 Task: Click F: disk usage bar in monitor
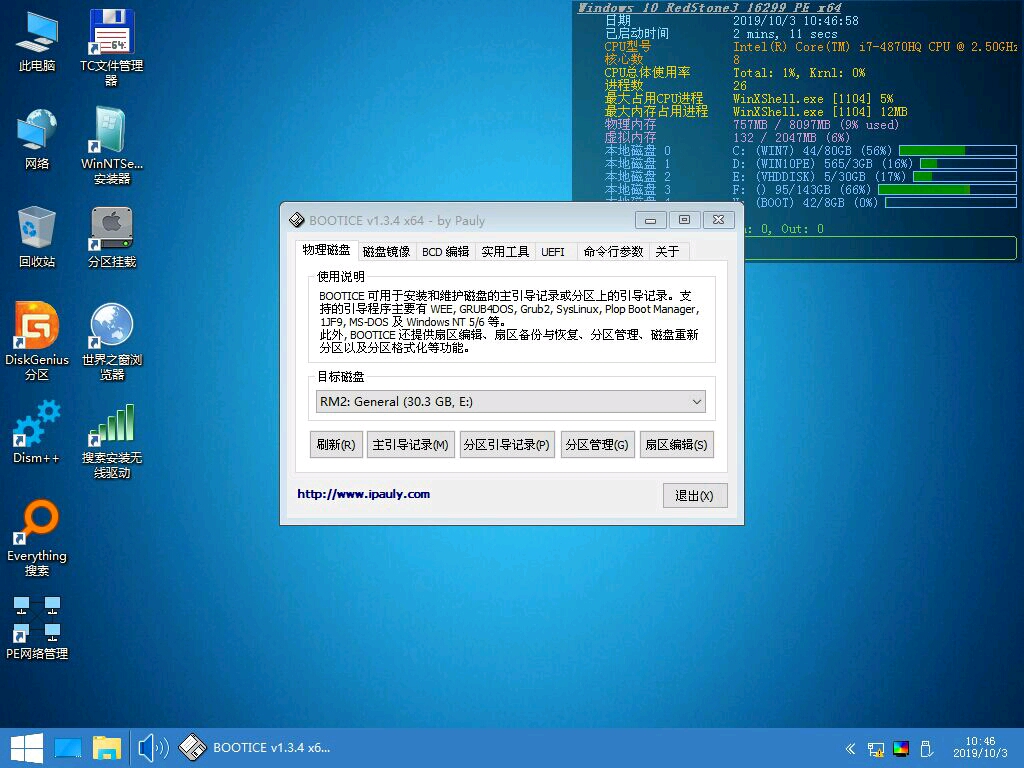click(x=947, y=189)
